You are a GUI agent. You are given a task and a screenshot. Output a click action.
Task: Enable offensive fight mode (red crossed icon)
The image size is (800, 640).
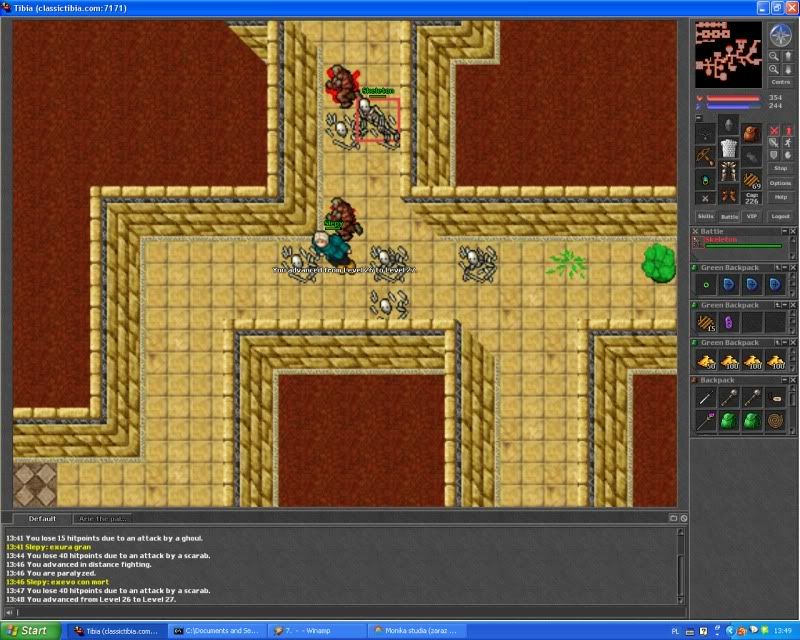[x=774, y=131]
